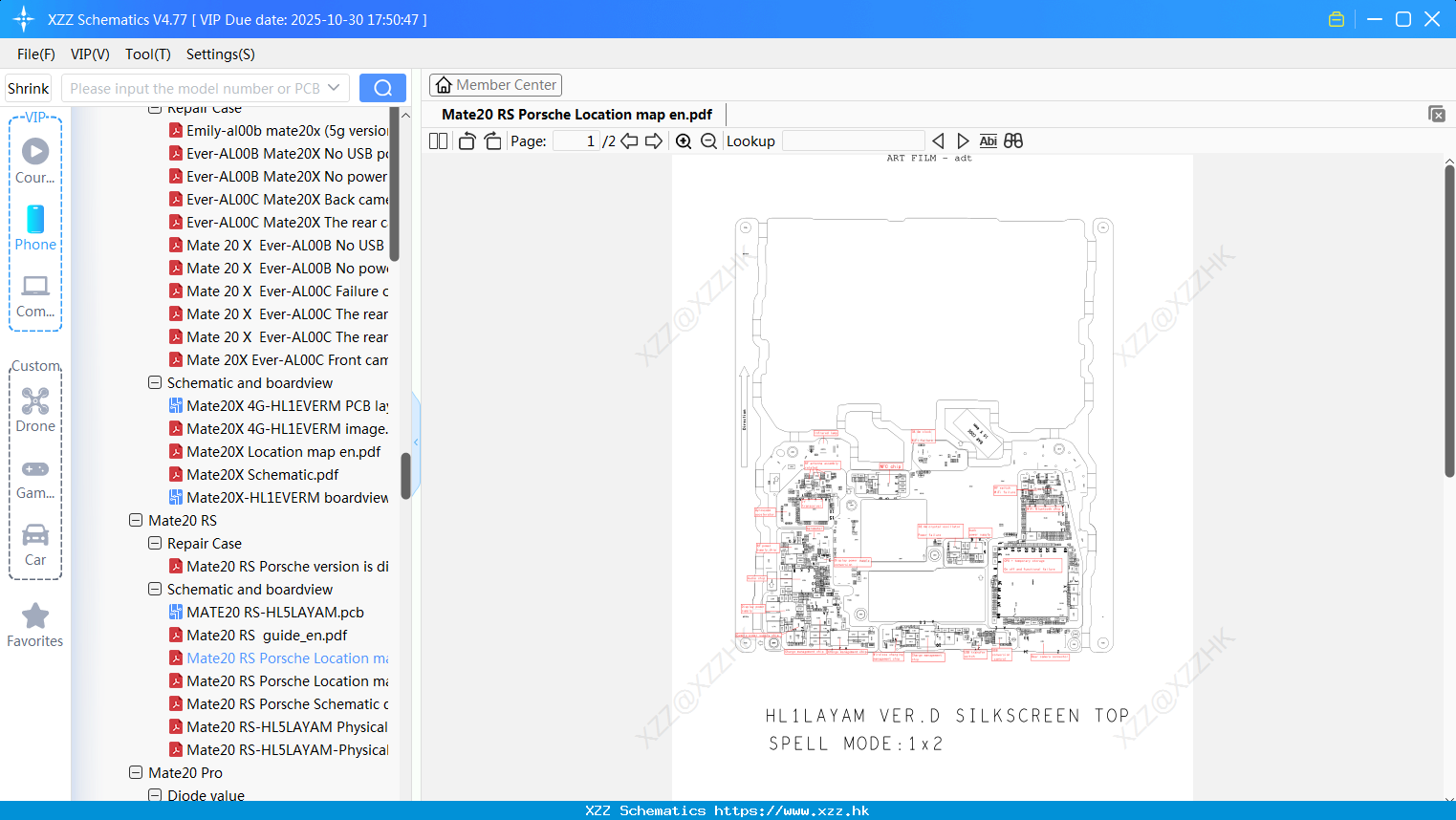
Task: Click the XZZ app logo
Action: click(x=24, y=19)
